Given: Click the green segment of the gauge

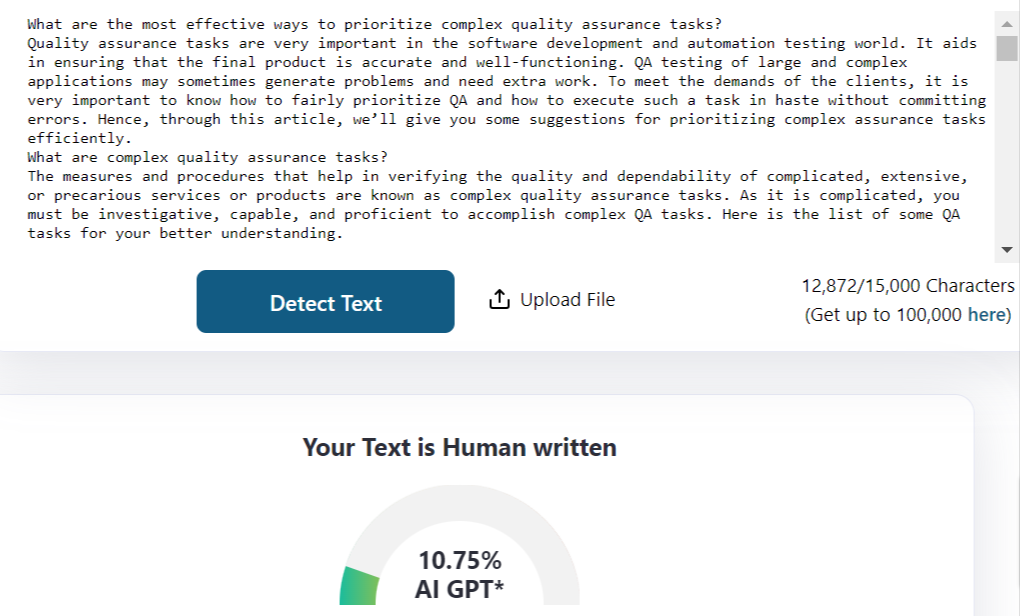Looking at the screenshot, I should [359, 586].
